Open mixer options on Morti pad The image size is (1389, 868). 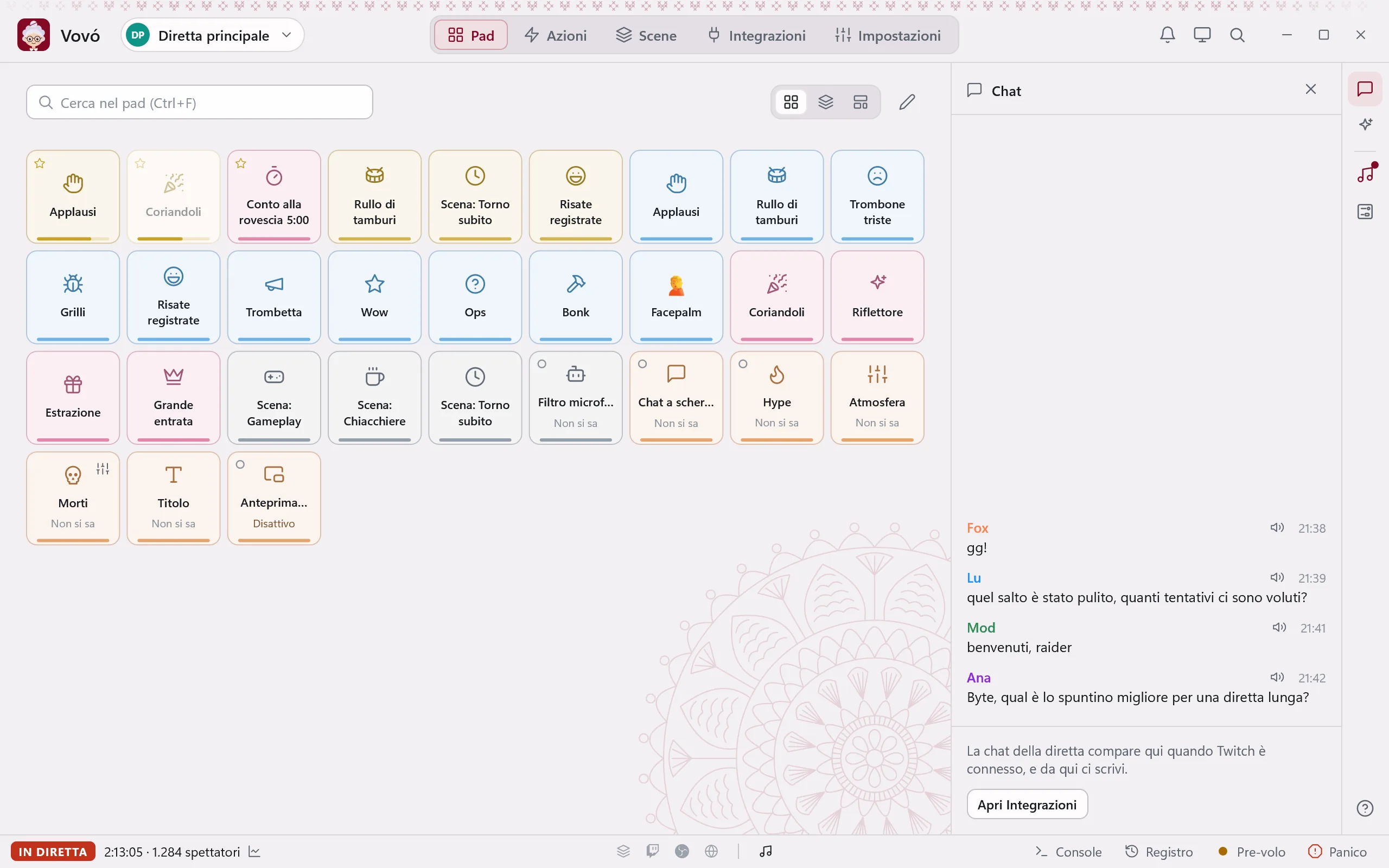point(103,468)
